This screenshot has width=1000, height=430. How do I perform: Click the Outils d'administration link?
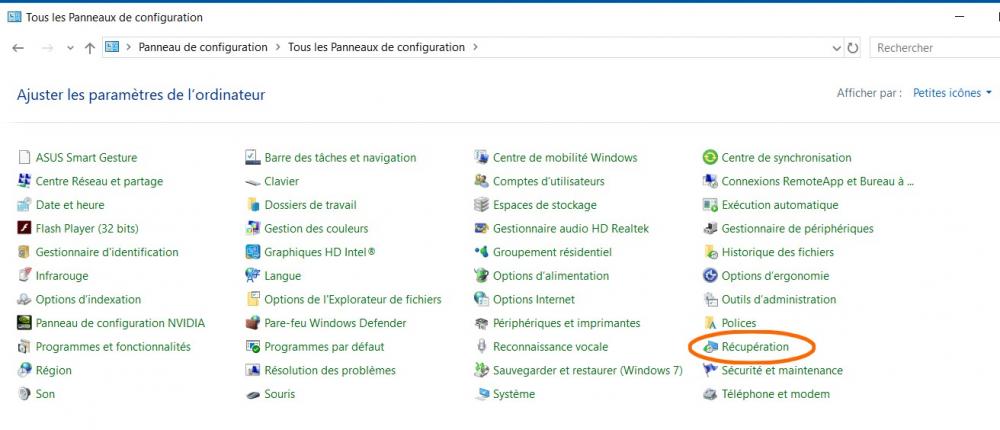pyautogui.click(x=779, y=299)
